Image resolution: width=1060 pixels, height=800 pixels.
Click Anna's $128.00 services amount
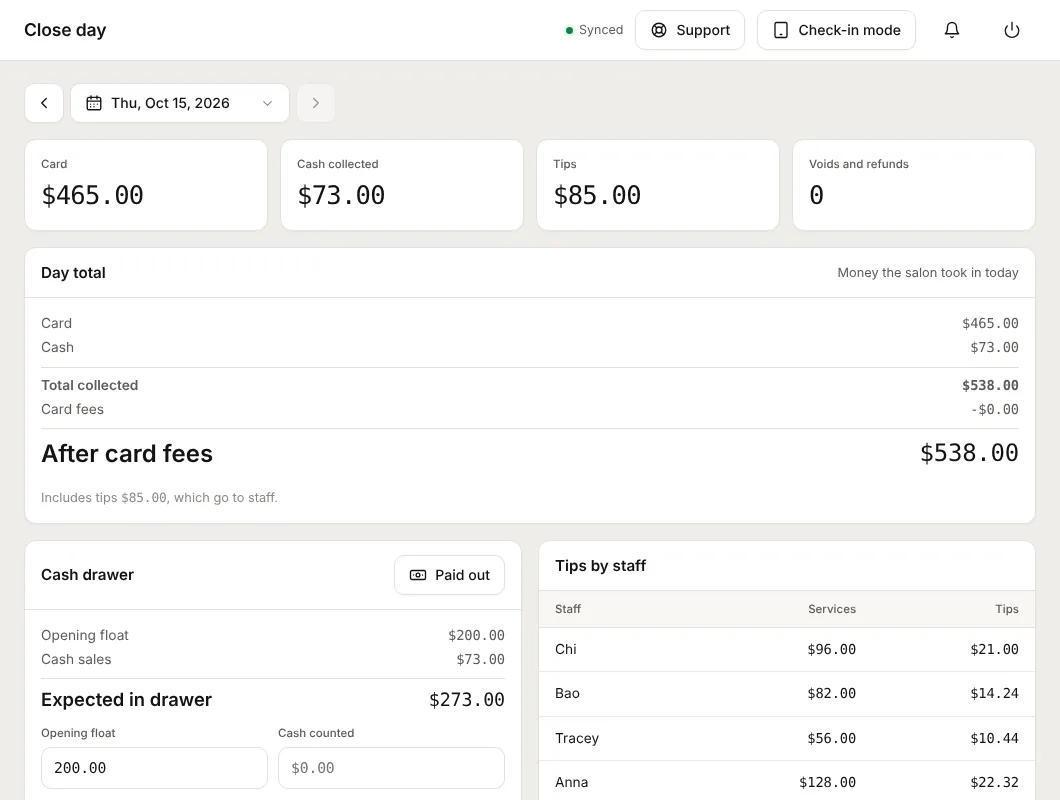(827, 782)
